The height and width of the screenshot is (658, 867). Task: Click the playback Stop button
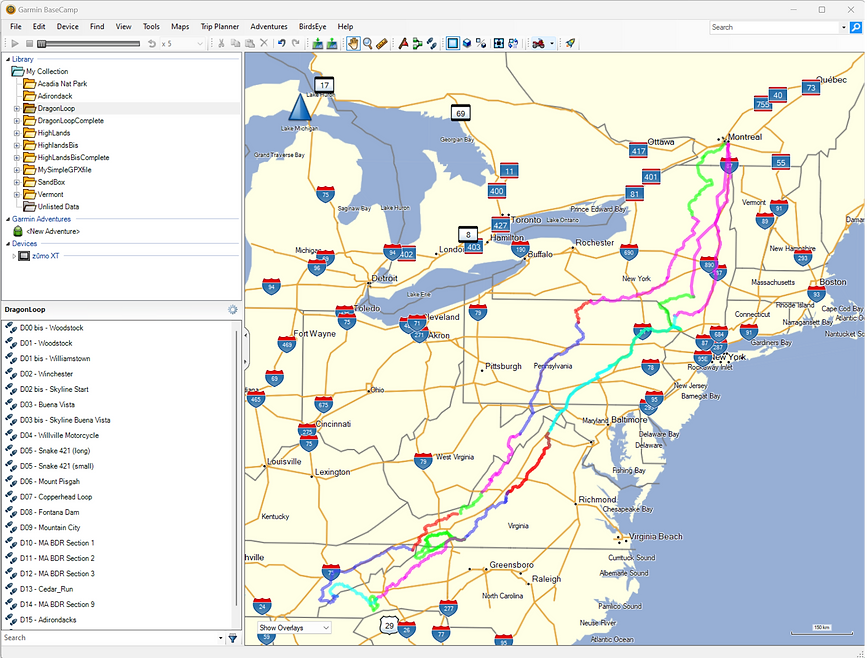29,43
